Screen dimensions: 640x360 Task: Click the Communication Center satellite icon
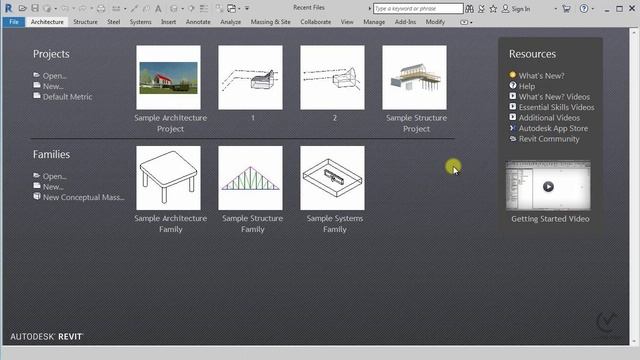click(482, 9)
